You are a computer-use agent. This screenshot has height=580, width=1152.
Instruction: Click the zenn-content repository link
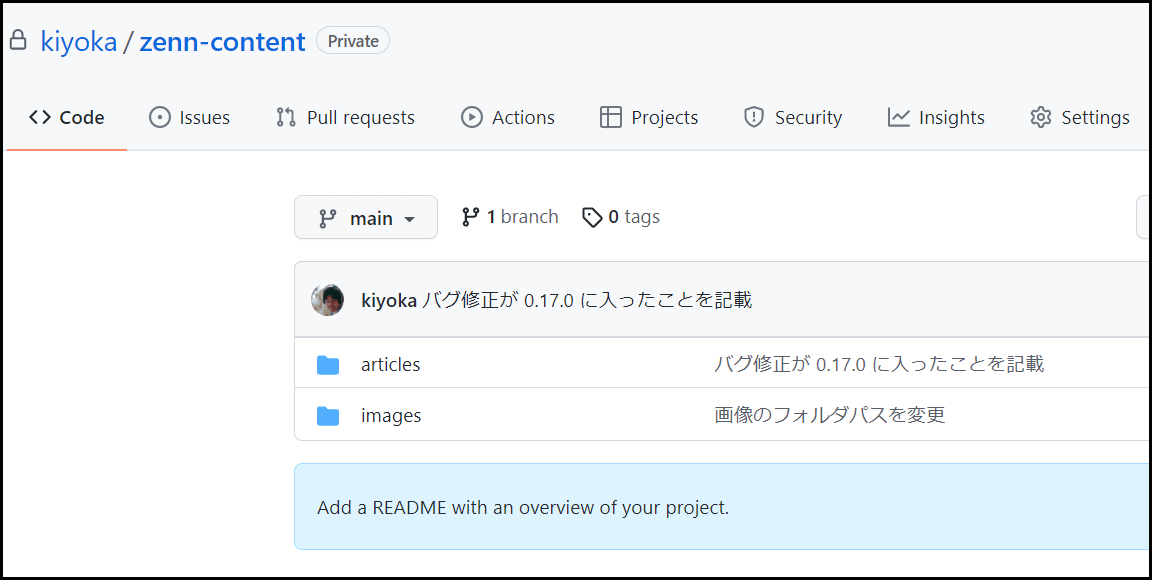(223, 42)
